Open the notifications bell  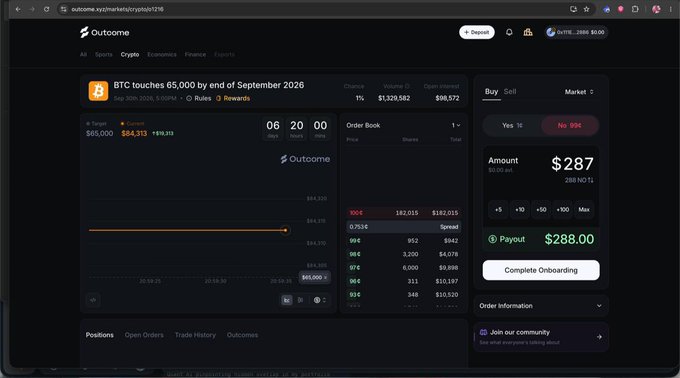[x=509, y=32]
